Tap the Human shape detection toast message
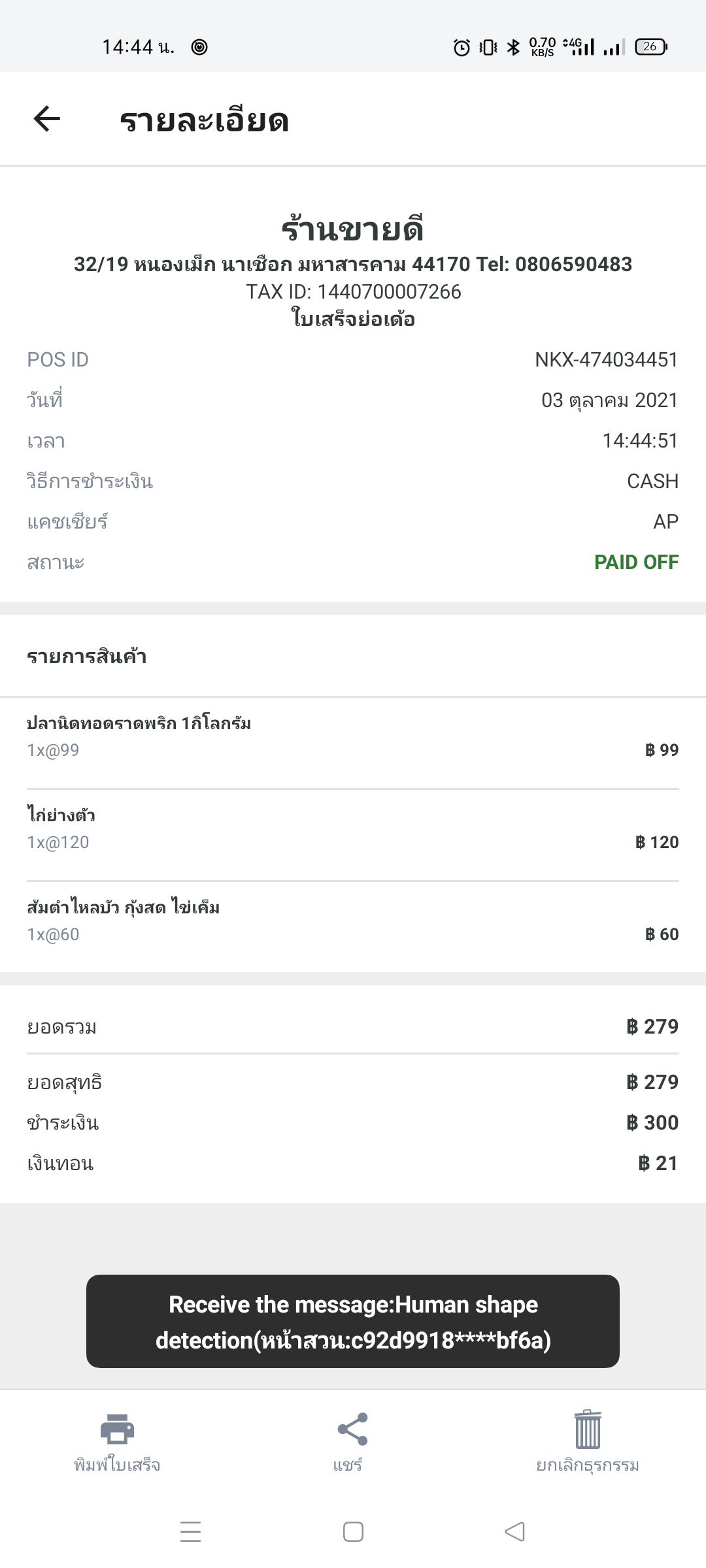 (x=353, y=1322)
